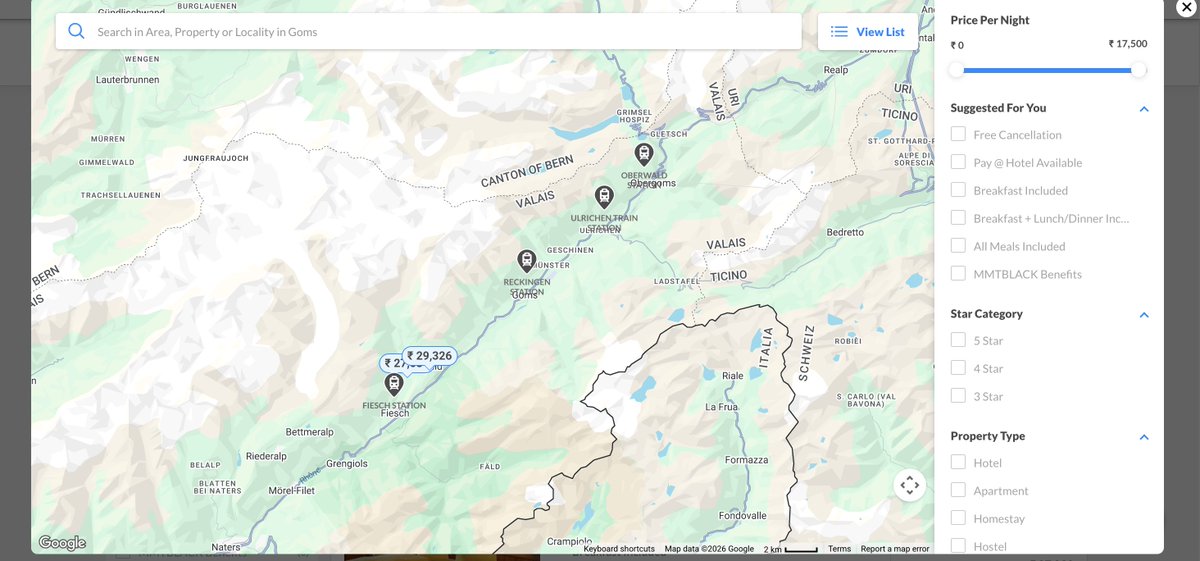Click the search magnifier icon
The image size is (1200, 561).
pyautogui.click(x=76, y=31)
